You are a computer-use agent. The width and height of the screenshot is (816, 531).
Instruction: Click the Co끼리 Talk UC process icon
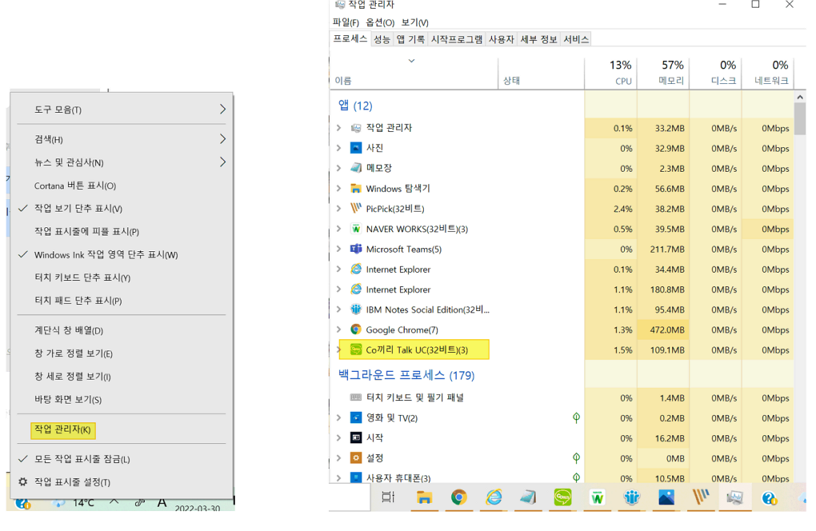(356, 350)
